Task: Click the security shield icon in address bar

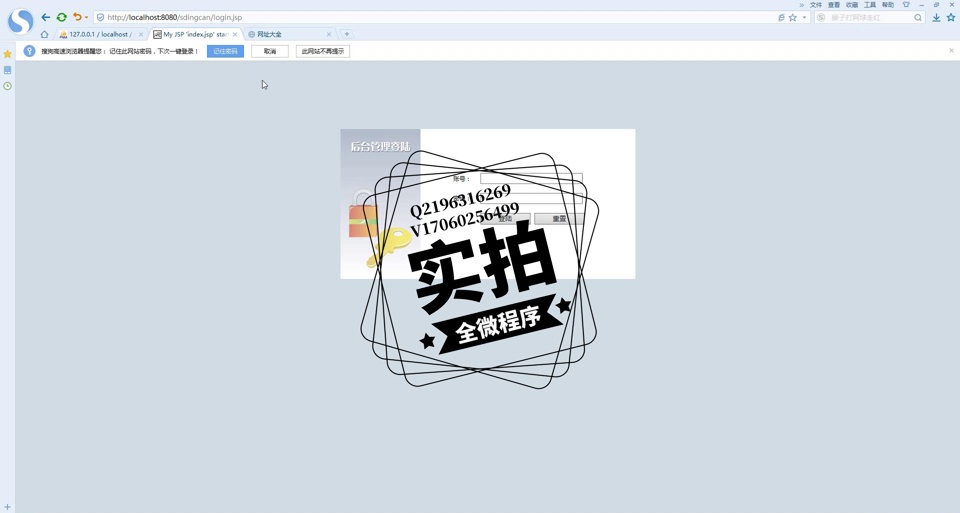Action: pos(100,18)
